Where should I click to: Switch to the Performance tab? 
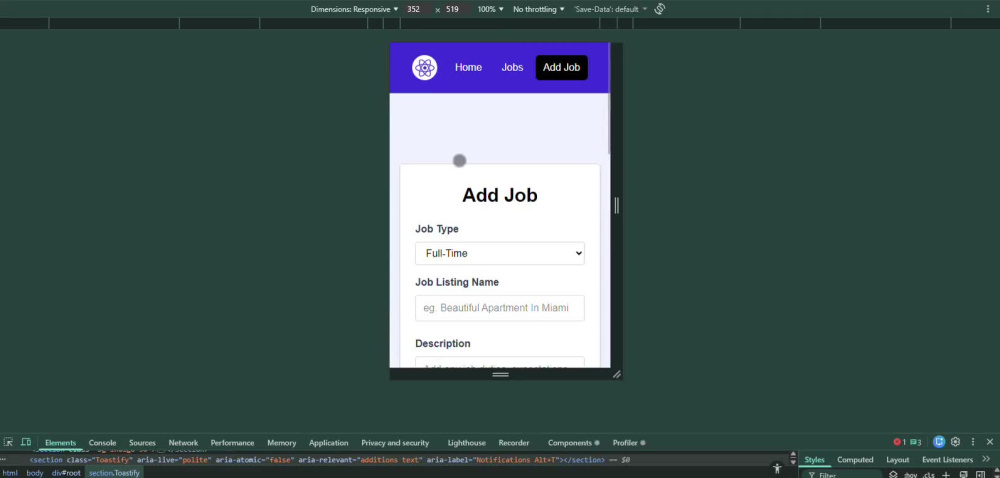click(232, 442)
